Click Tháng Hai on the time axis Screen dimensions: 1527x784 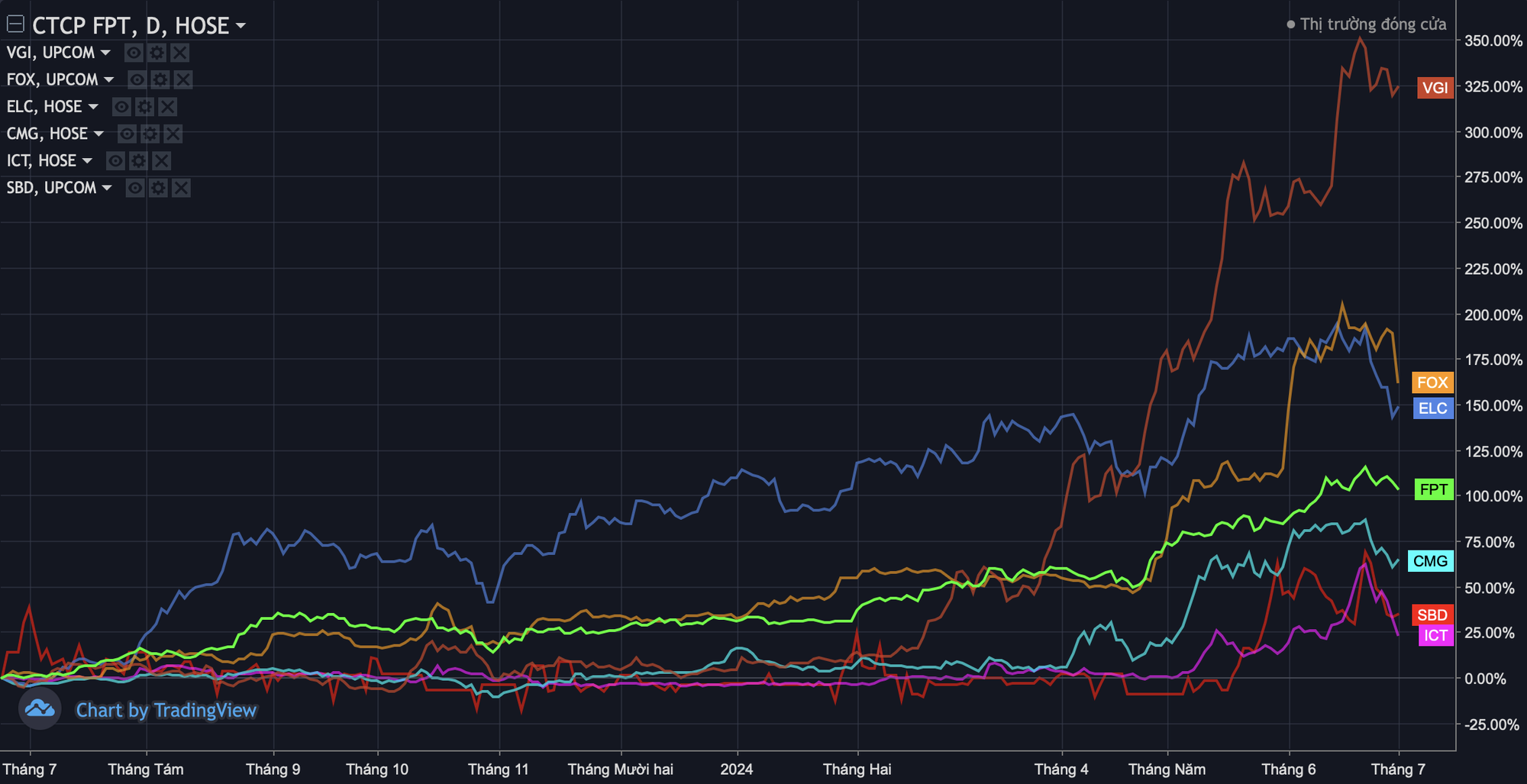(857, 769)
